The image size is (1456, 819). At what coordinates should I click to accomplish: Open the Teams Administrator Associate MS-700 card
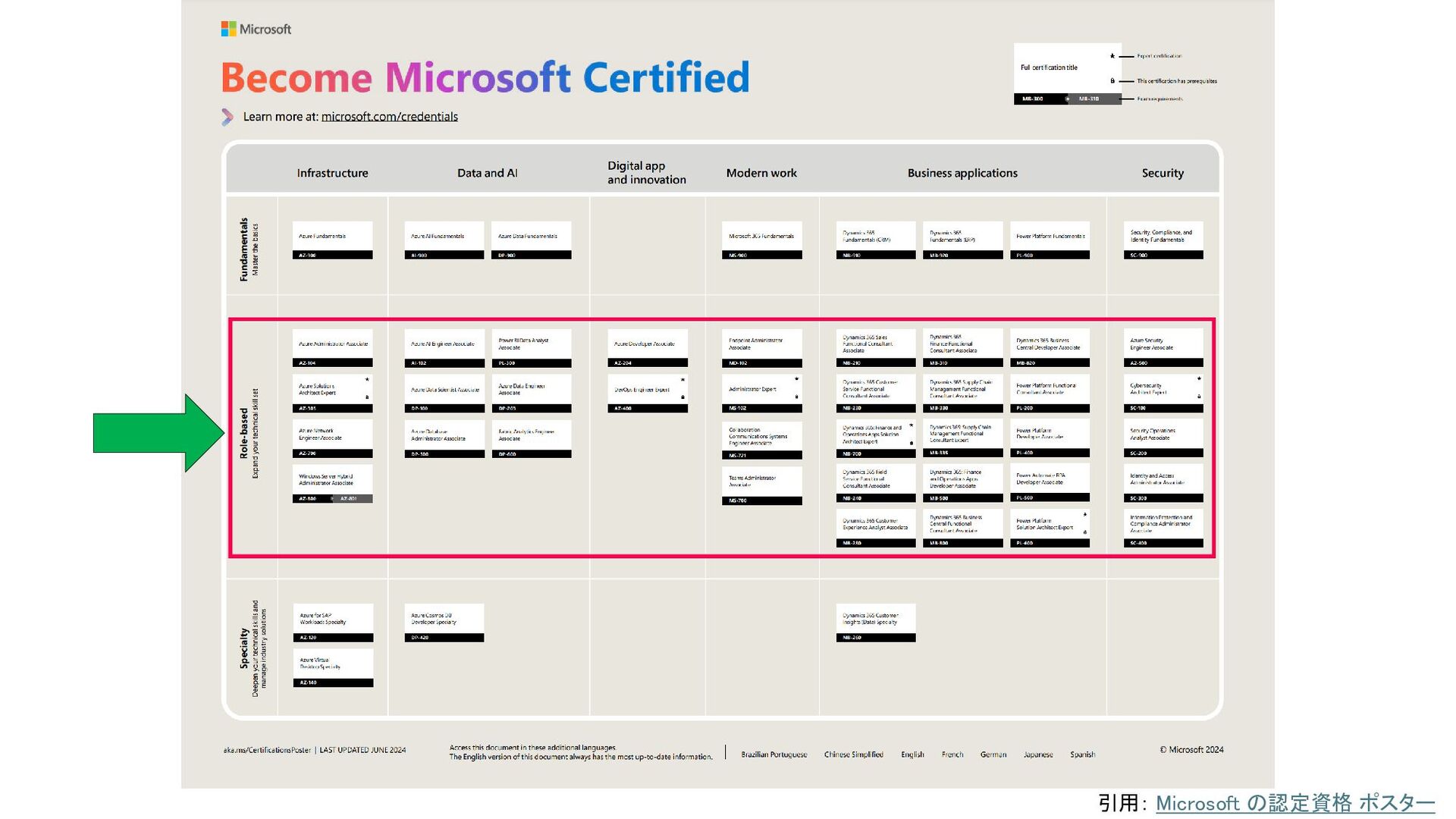761,486
